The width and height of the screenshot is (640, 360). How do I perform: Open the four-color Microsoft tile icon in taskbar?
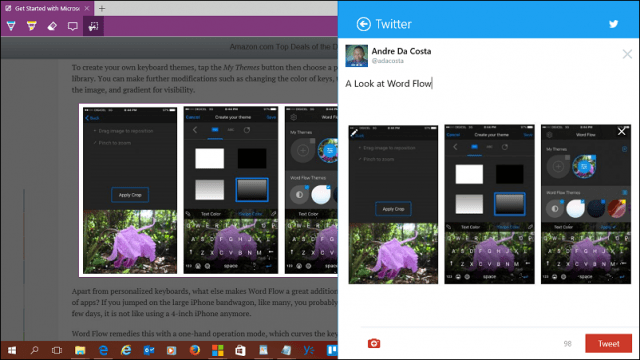[218, 350]
